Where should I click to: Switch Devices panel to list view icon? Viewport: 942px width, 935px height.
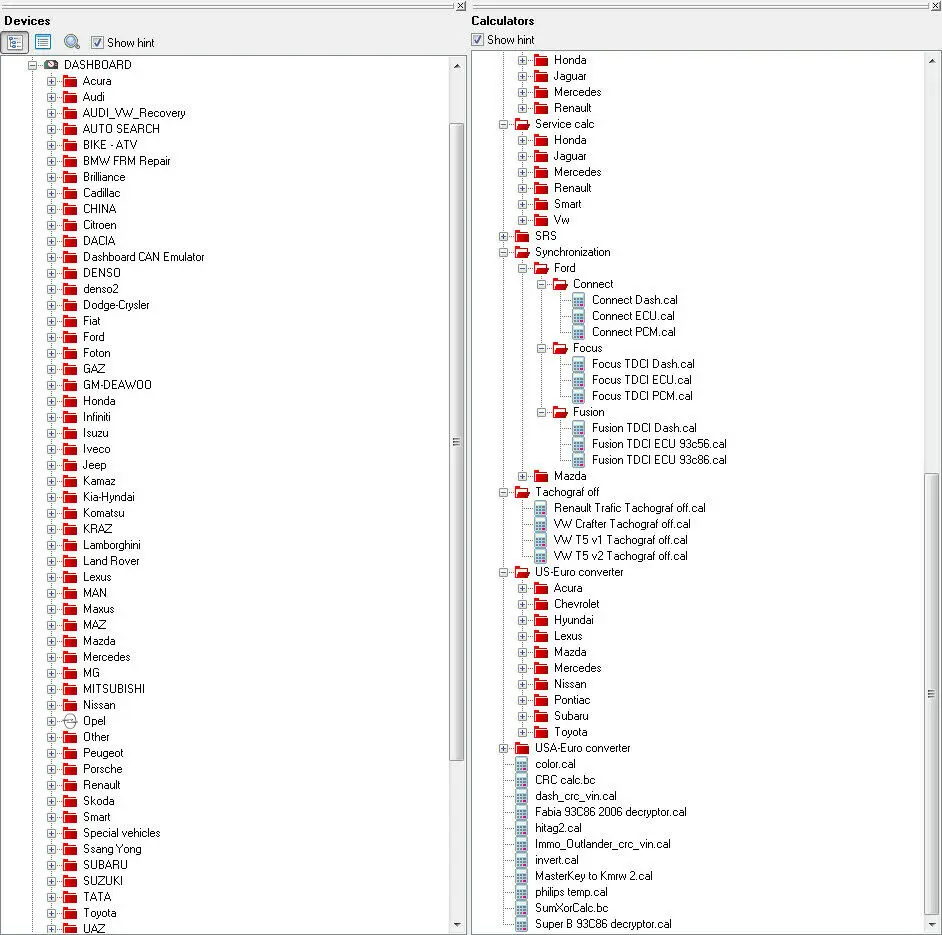coord(43,42)
